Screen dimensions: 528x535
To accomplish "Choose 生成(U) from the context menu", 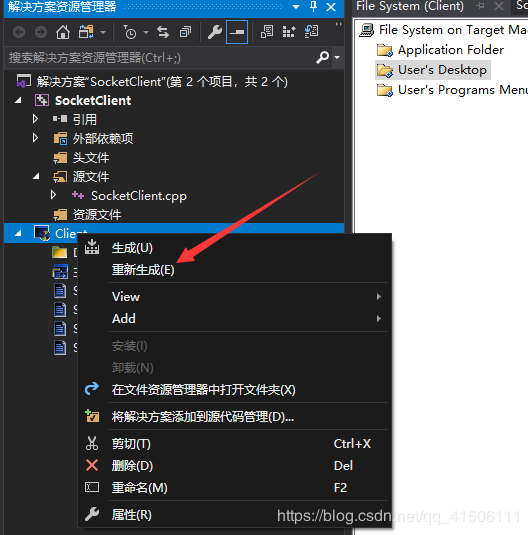I will tap(235, 248).
